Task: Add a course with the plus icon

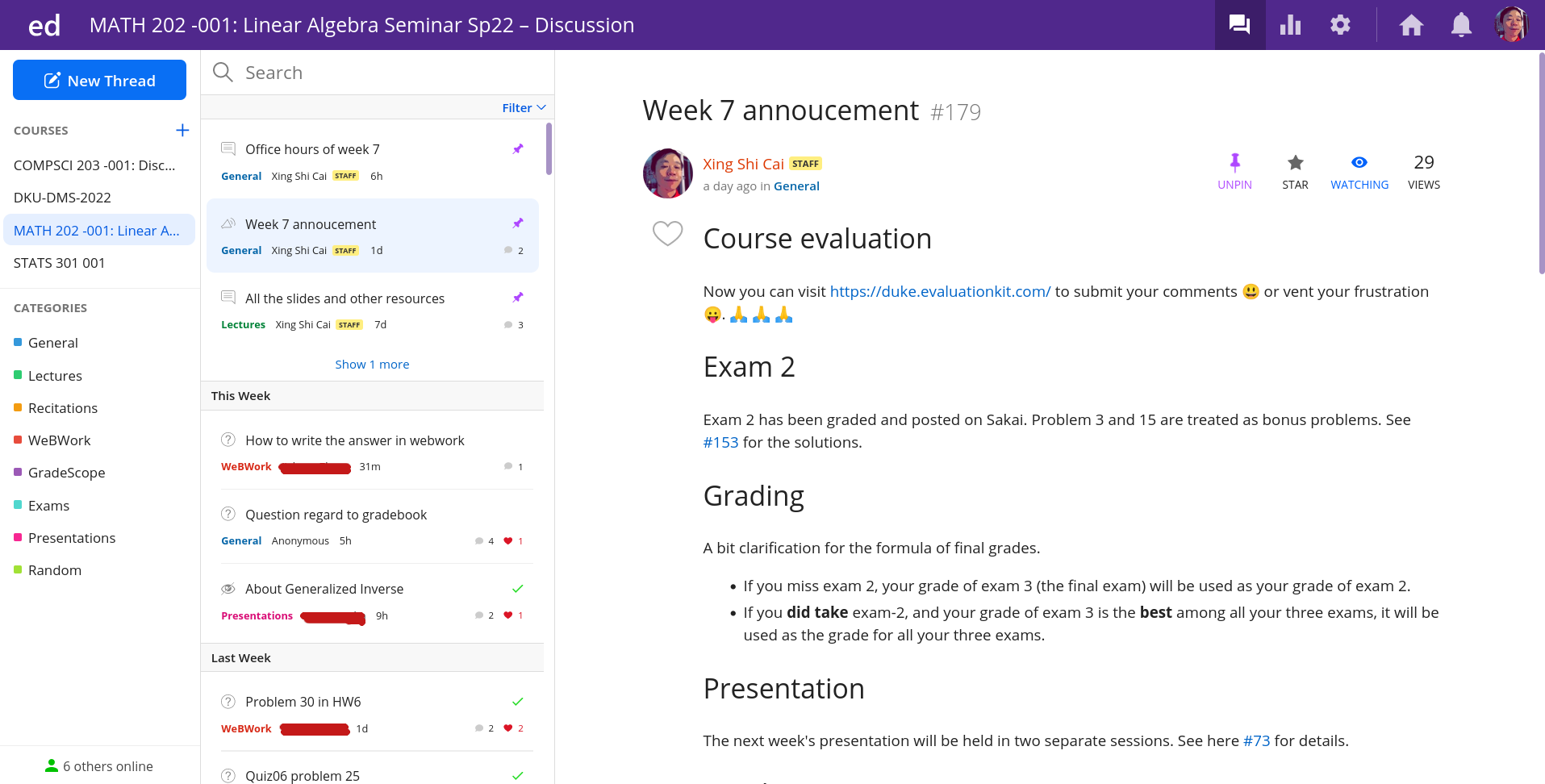Action: [182, 130]
